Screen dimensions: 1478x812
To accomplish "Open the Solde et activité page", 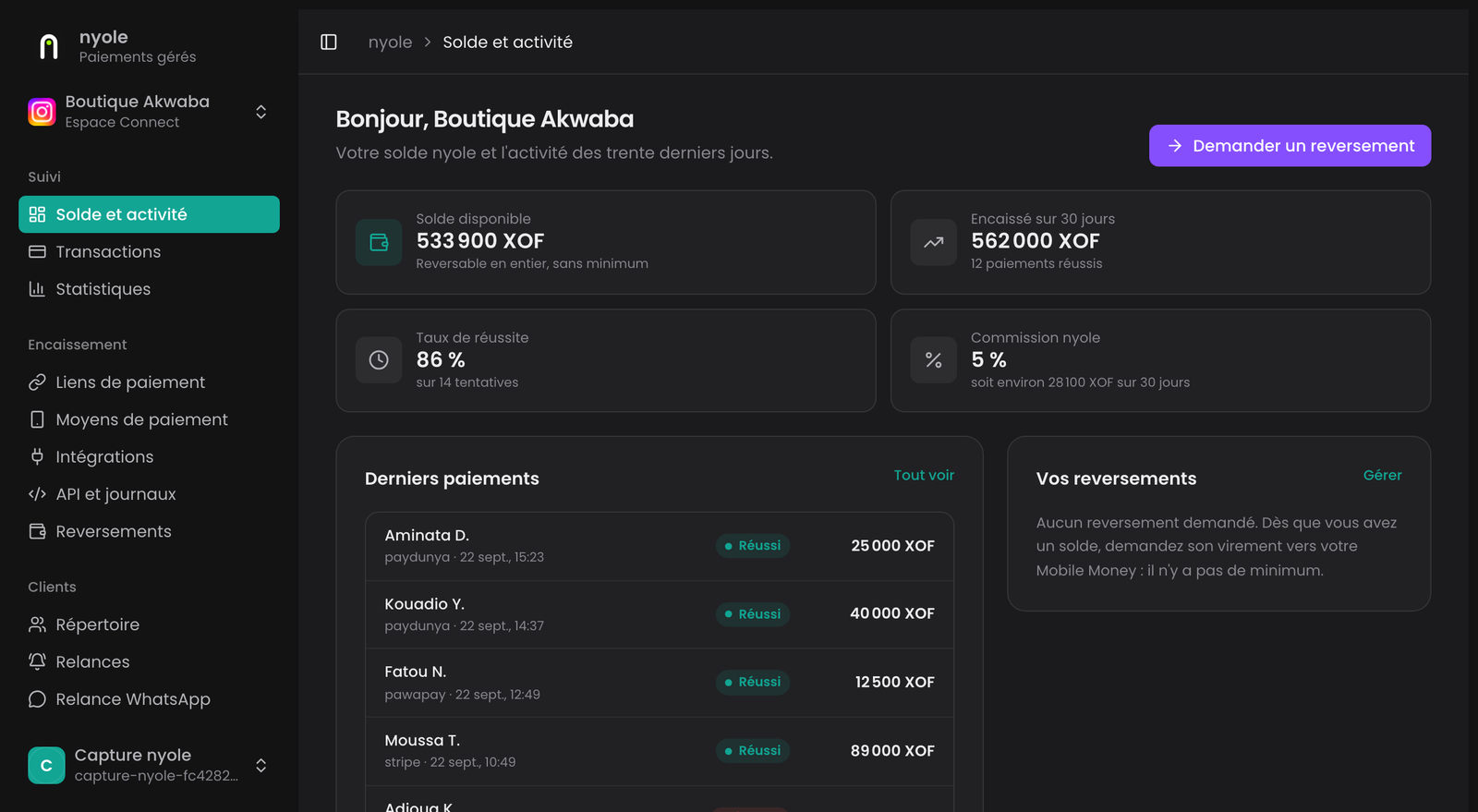I will [149, 214].
